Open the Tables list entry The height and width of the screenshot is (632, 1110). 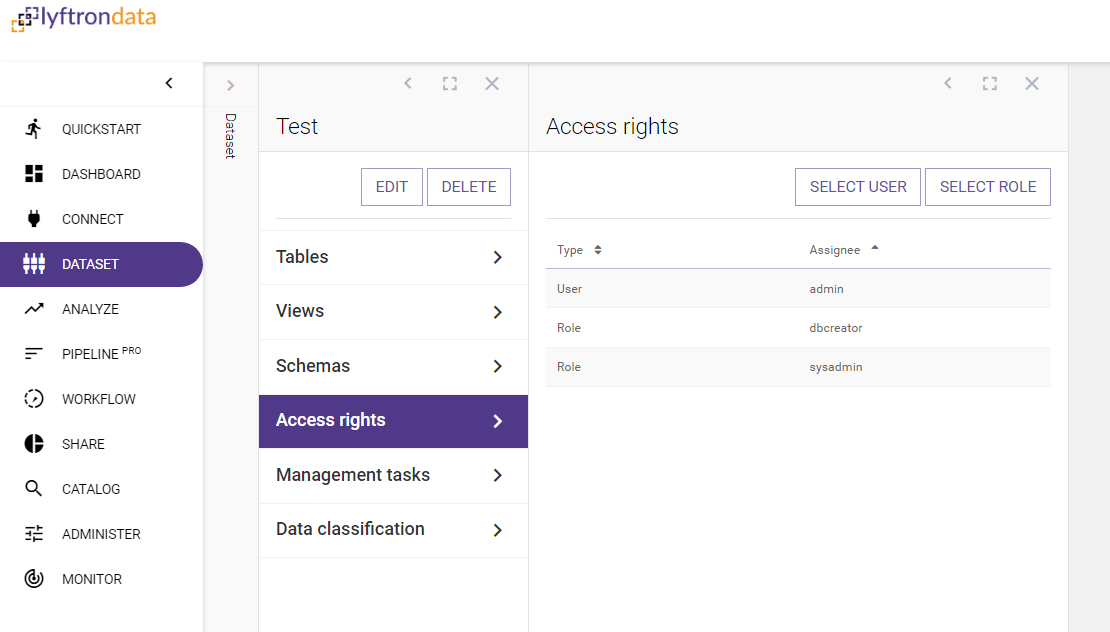pyautogui.click(x=394, y=257)
